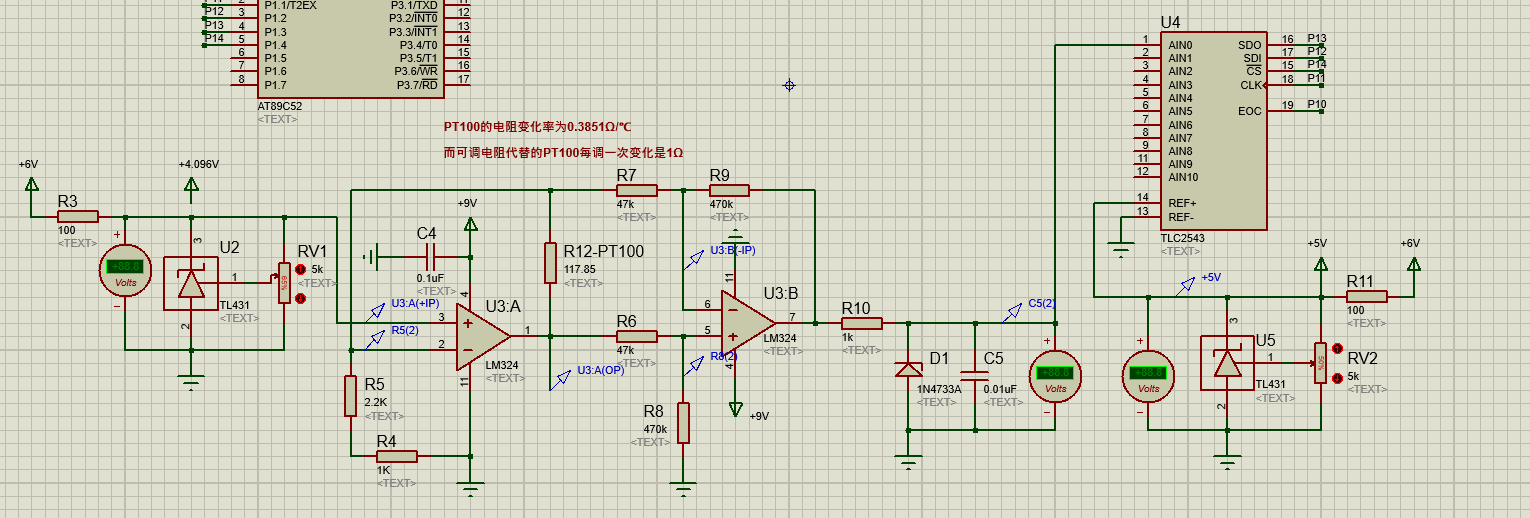Click the 'TLC2543' label under U4
Viewport: 1530px width, 518px height.
(x=1181, y=239)
